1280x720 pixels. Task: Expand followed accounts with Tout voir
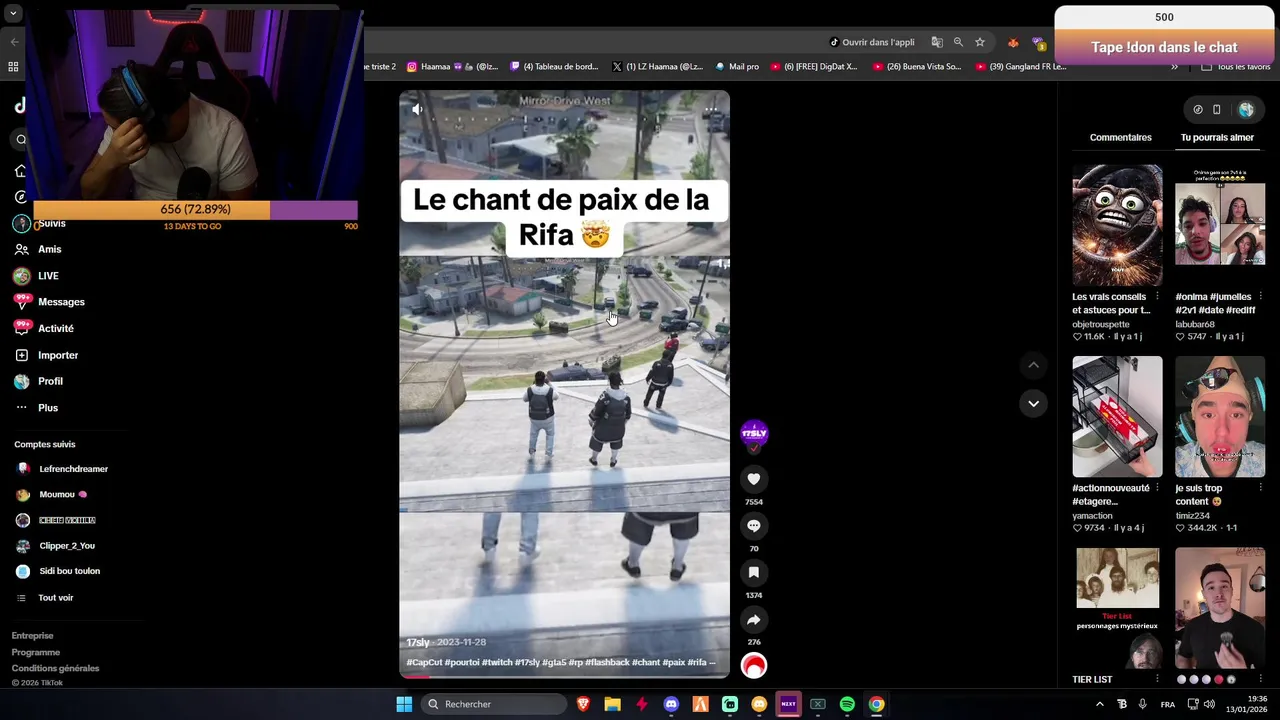point(55,598)
